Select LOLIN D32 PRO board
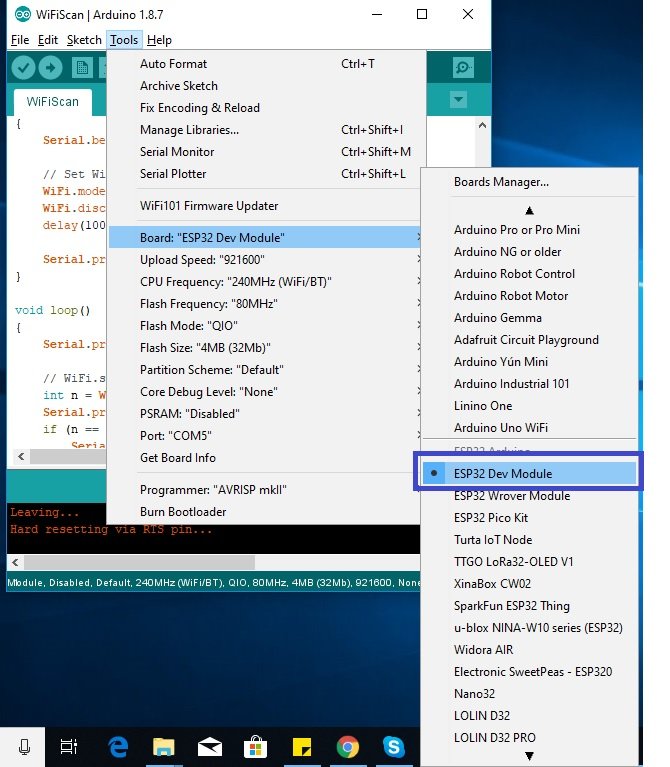670x767 pixels. point(530,738)
